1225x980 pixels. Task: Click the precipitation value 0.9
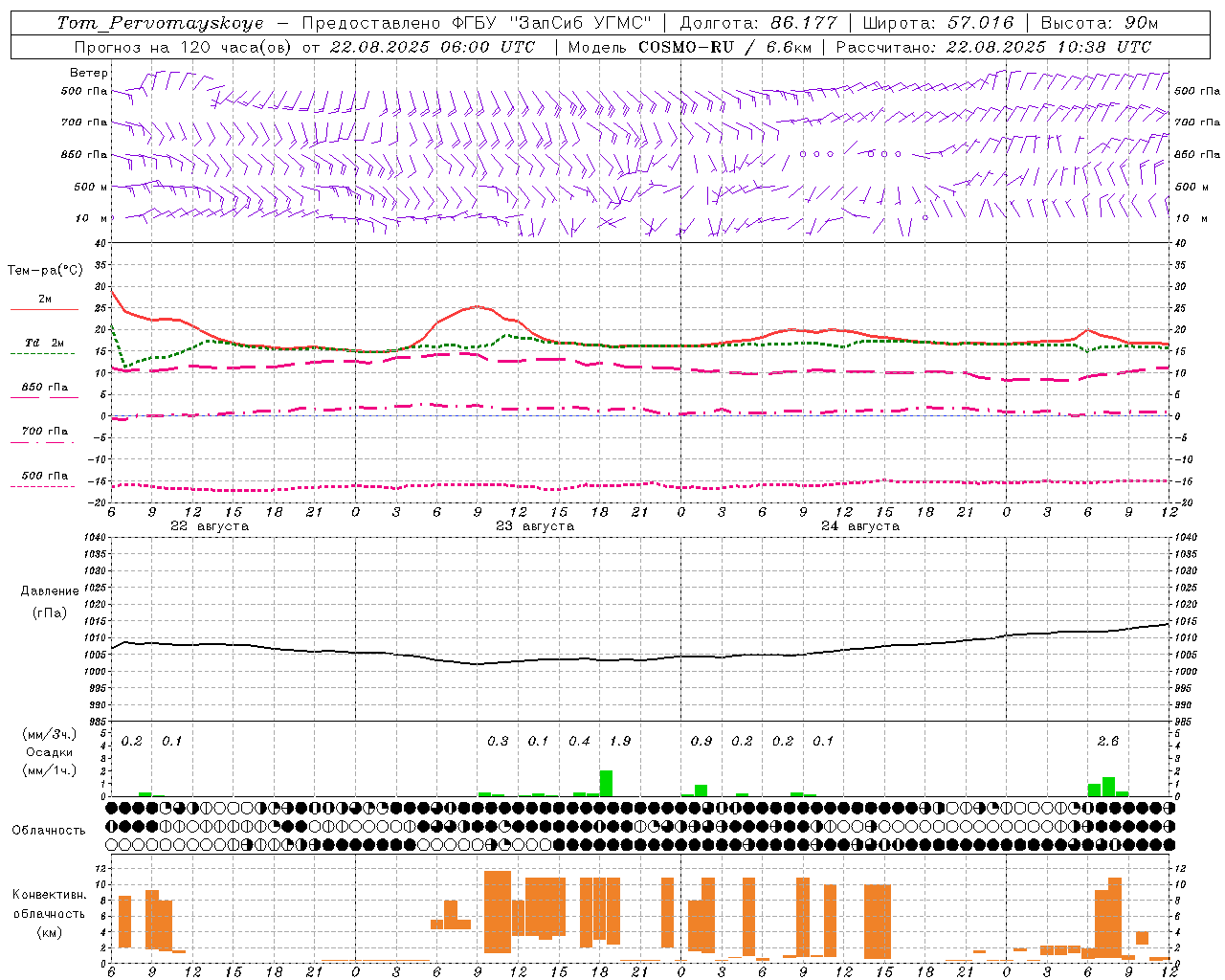click(702, 742)
